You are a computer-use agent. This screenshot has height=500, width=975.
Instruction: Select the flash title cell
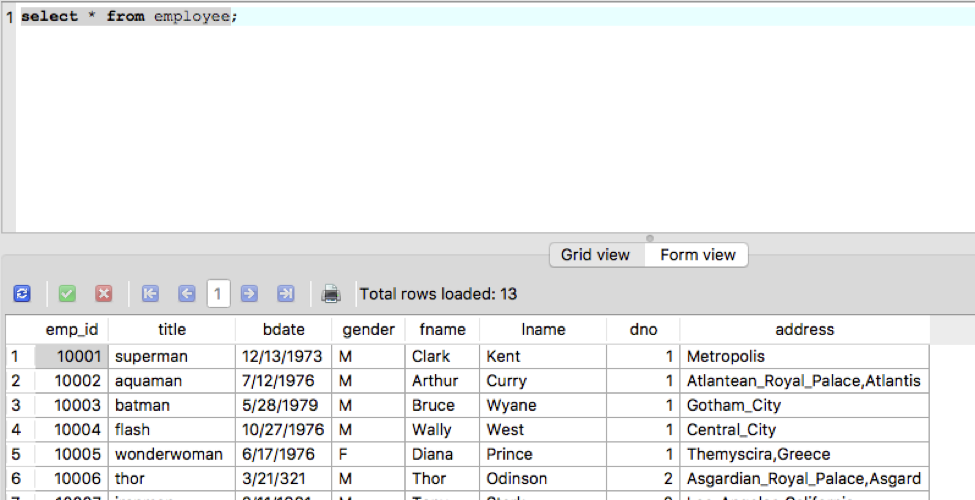(x=172, y=430)
